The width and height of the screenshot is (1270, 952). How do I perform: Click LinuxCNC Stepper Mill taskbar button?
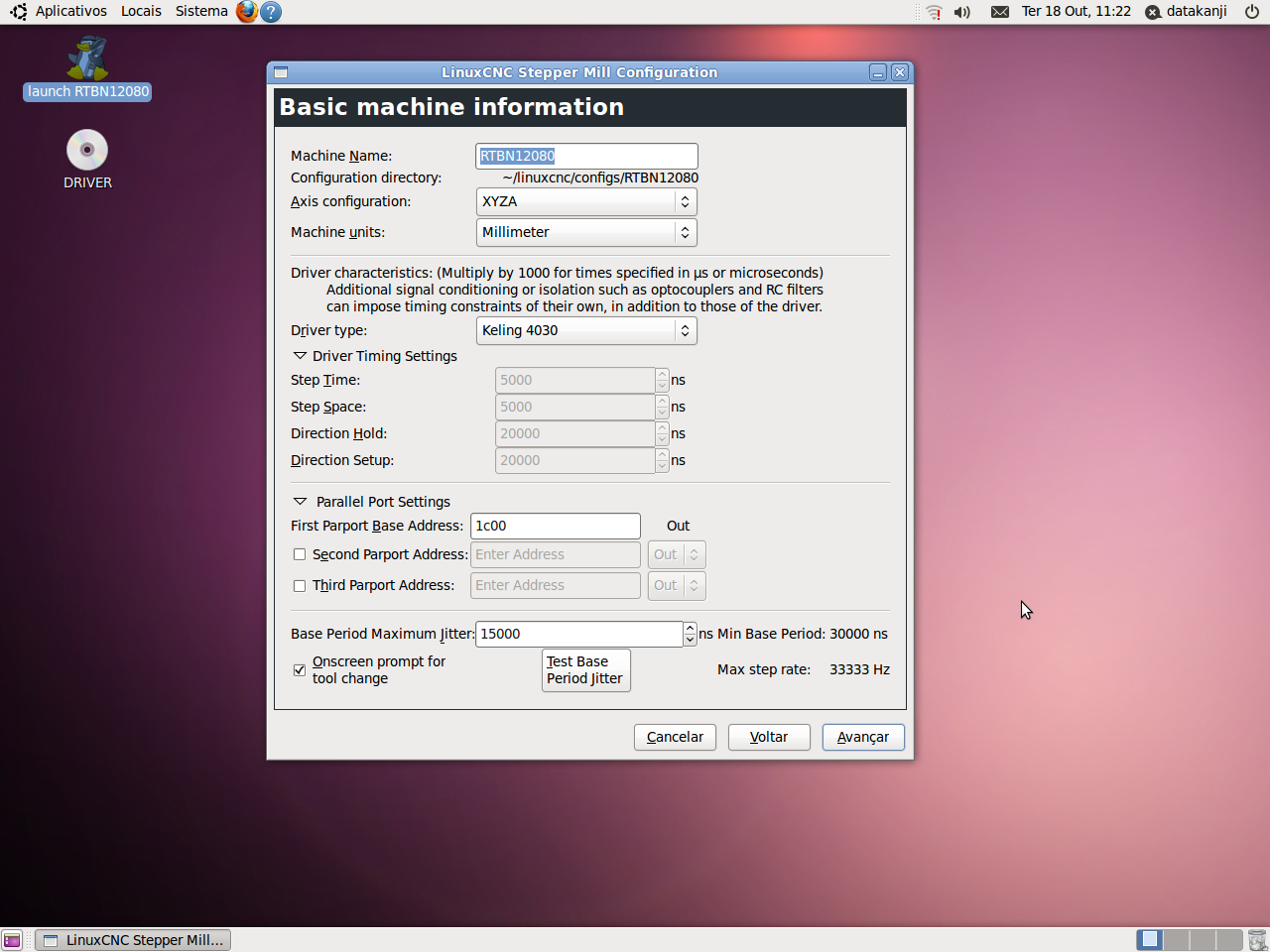133,940
